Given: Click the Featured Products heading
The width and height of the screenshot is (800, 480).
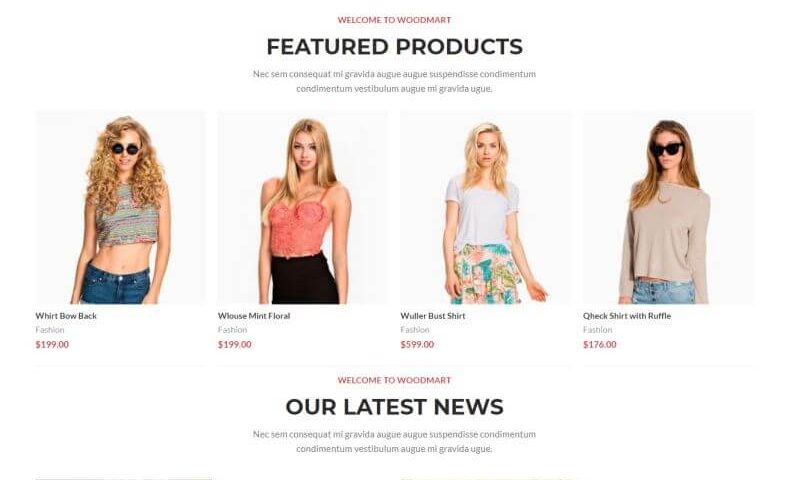Looking at the screenshot, I should pos(394,46).
